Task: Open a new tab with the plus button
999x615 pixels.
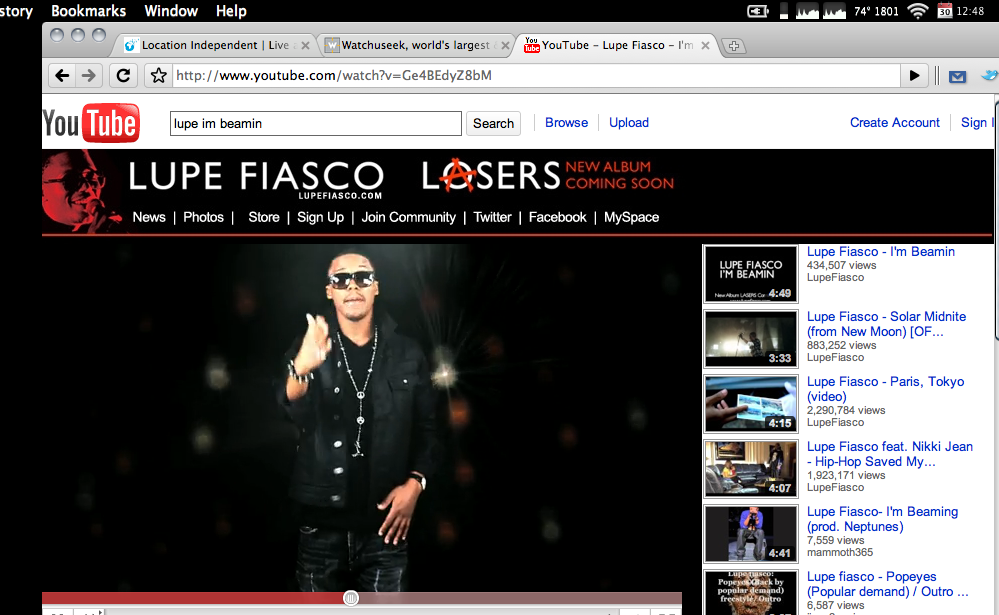Action: pos(734,46)
